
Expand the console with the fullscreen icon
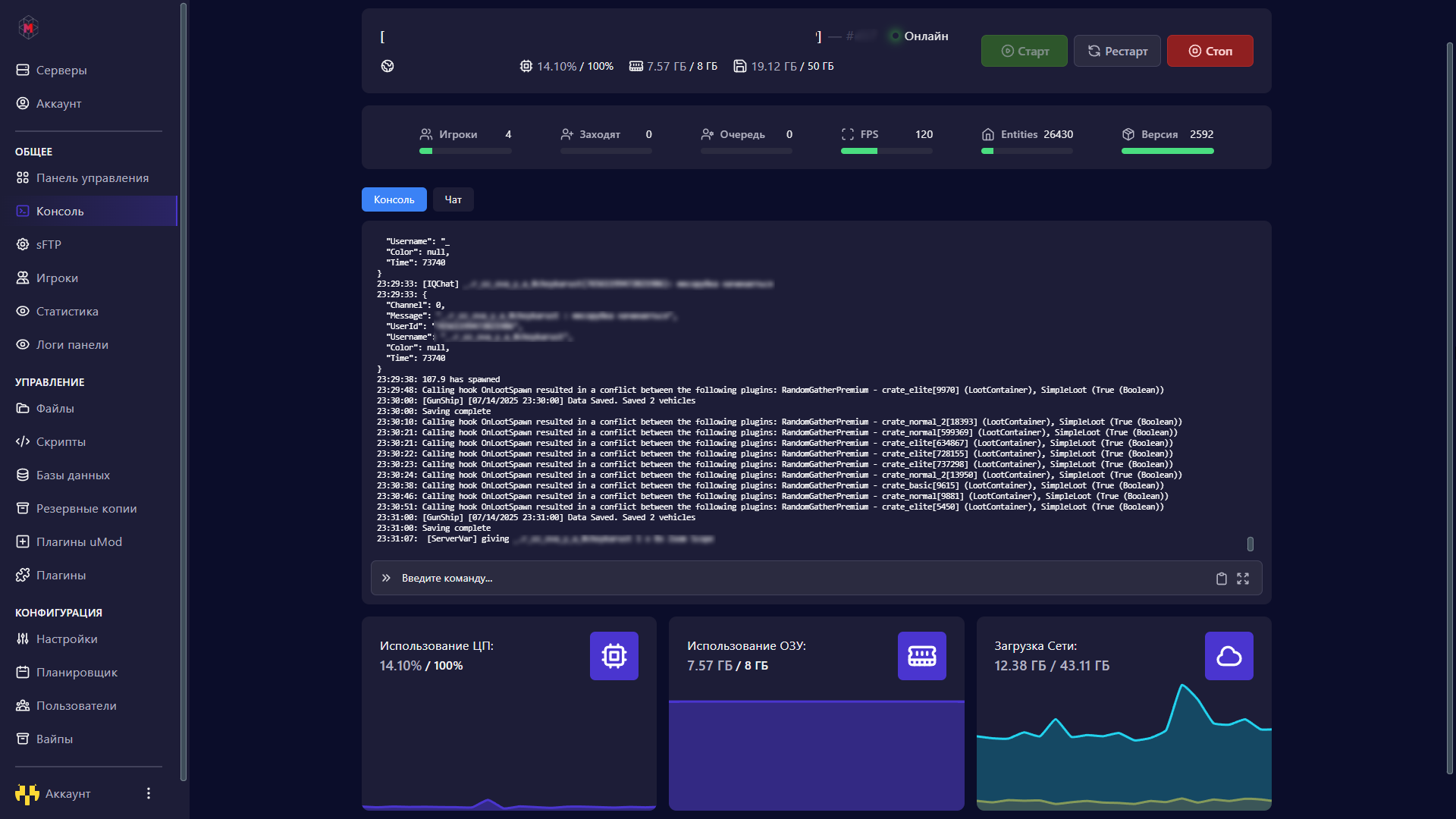(x=1243, y=579)
